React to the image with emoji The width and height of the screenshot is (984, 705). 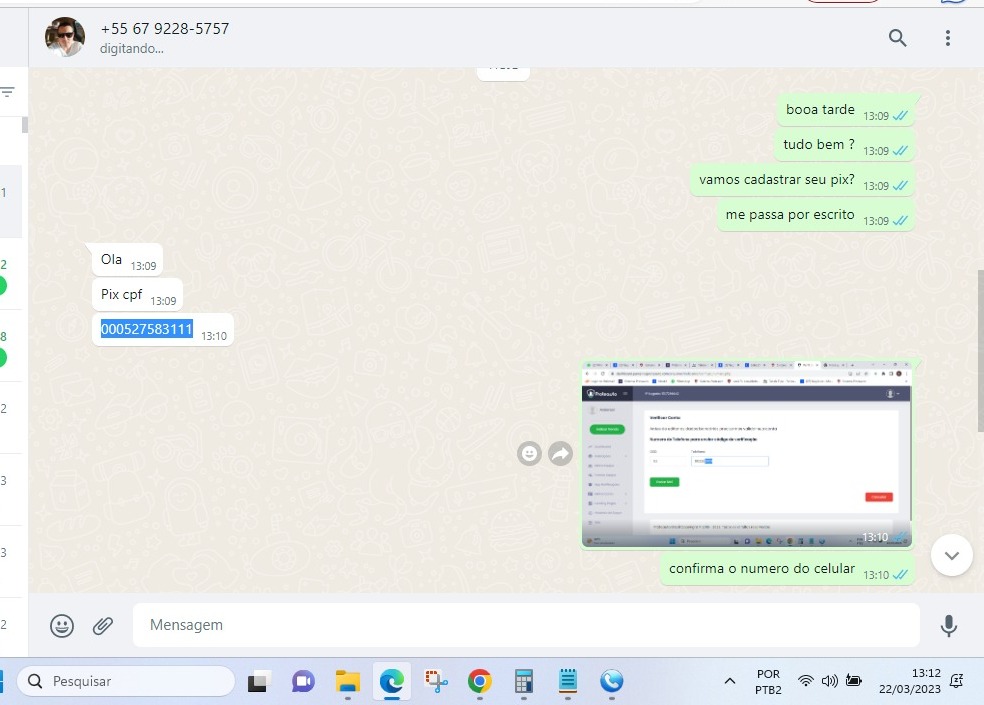529,454
